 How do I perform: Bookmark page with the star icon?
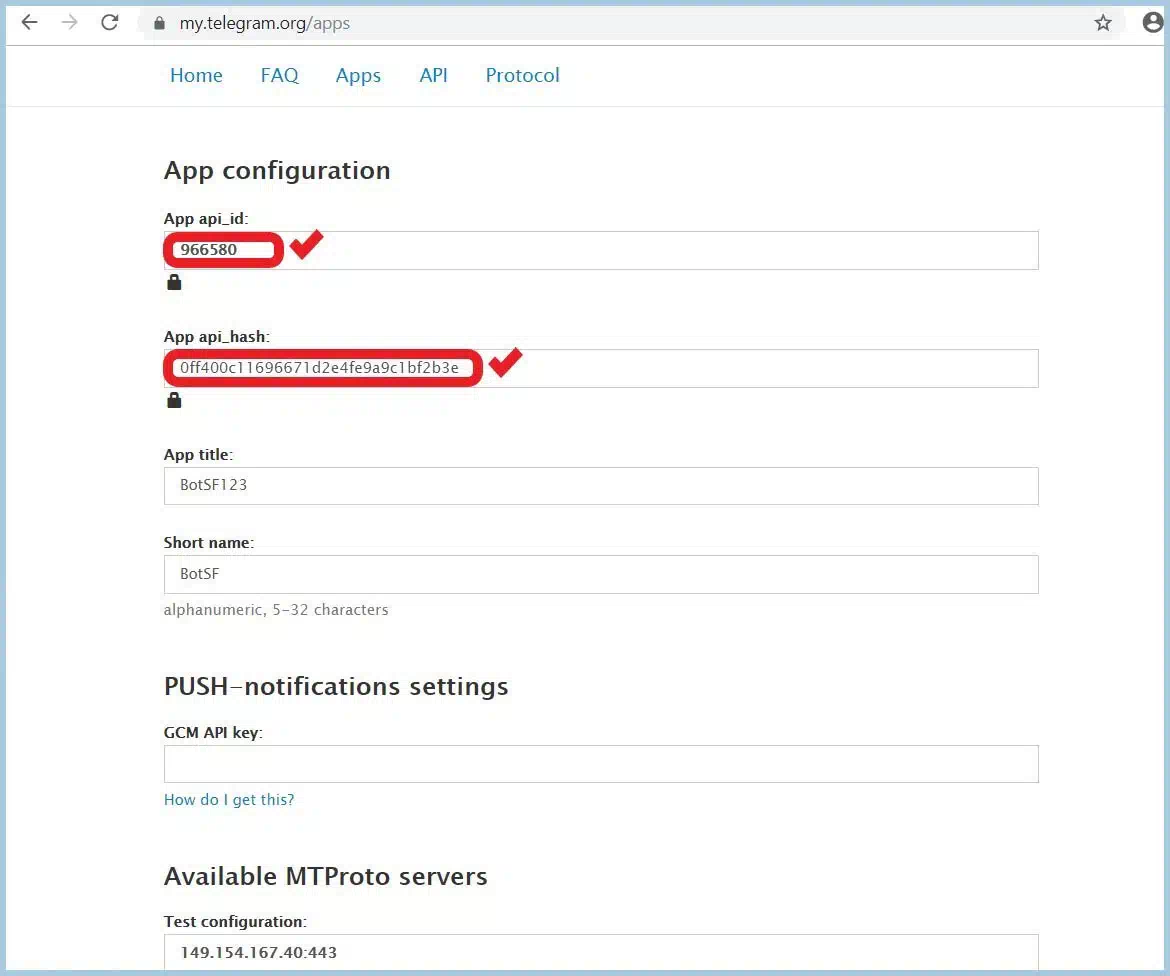pos(1103,23)
